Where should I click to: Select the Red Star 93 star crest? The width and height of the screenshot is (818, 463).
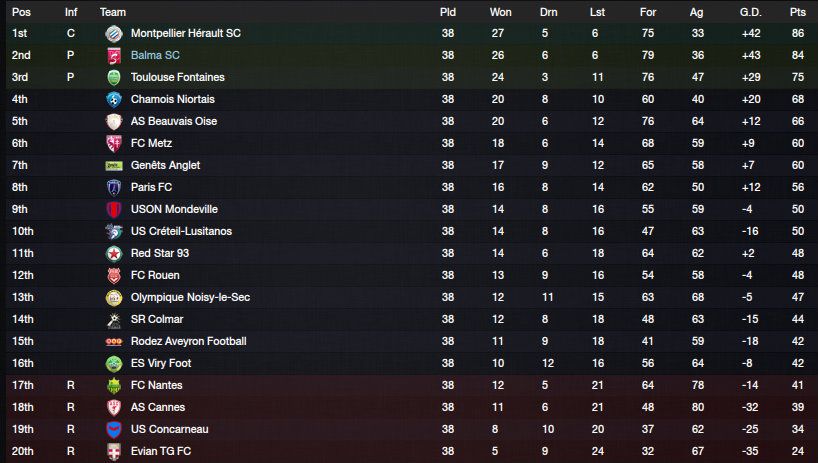coord(114,253)
